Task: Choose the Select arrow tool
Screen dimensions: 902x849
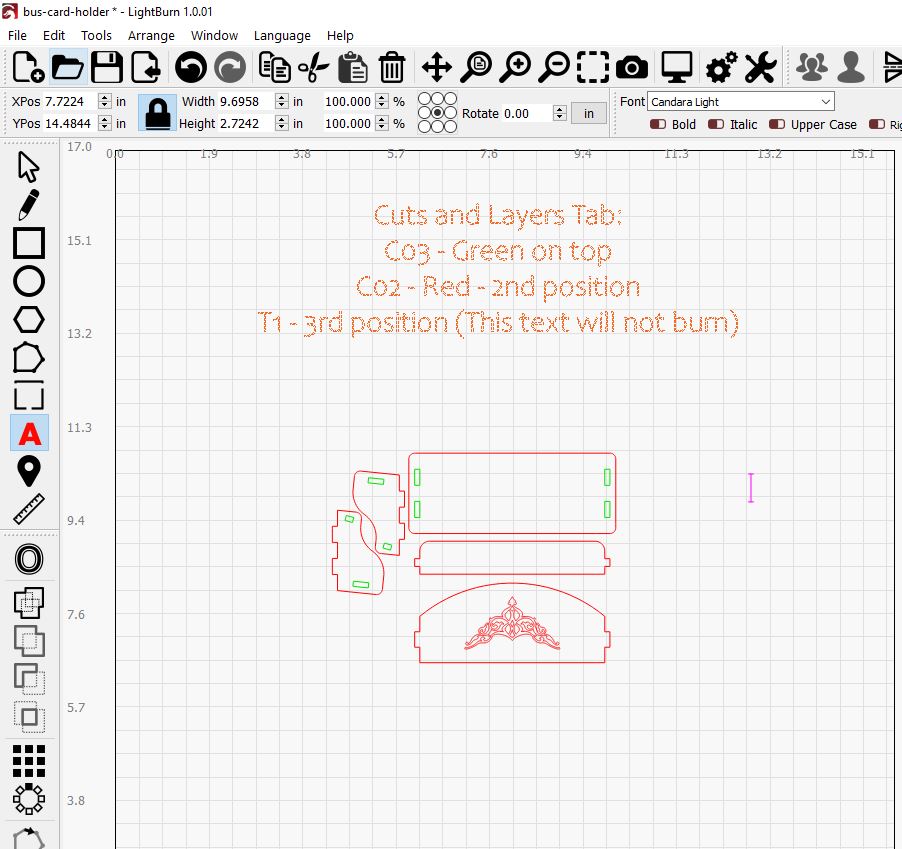Action: [29, 167]
